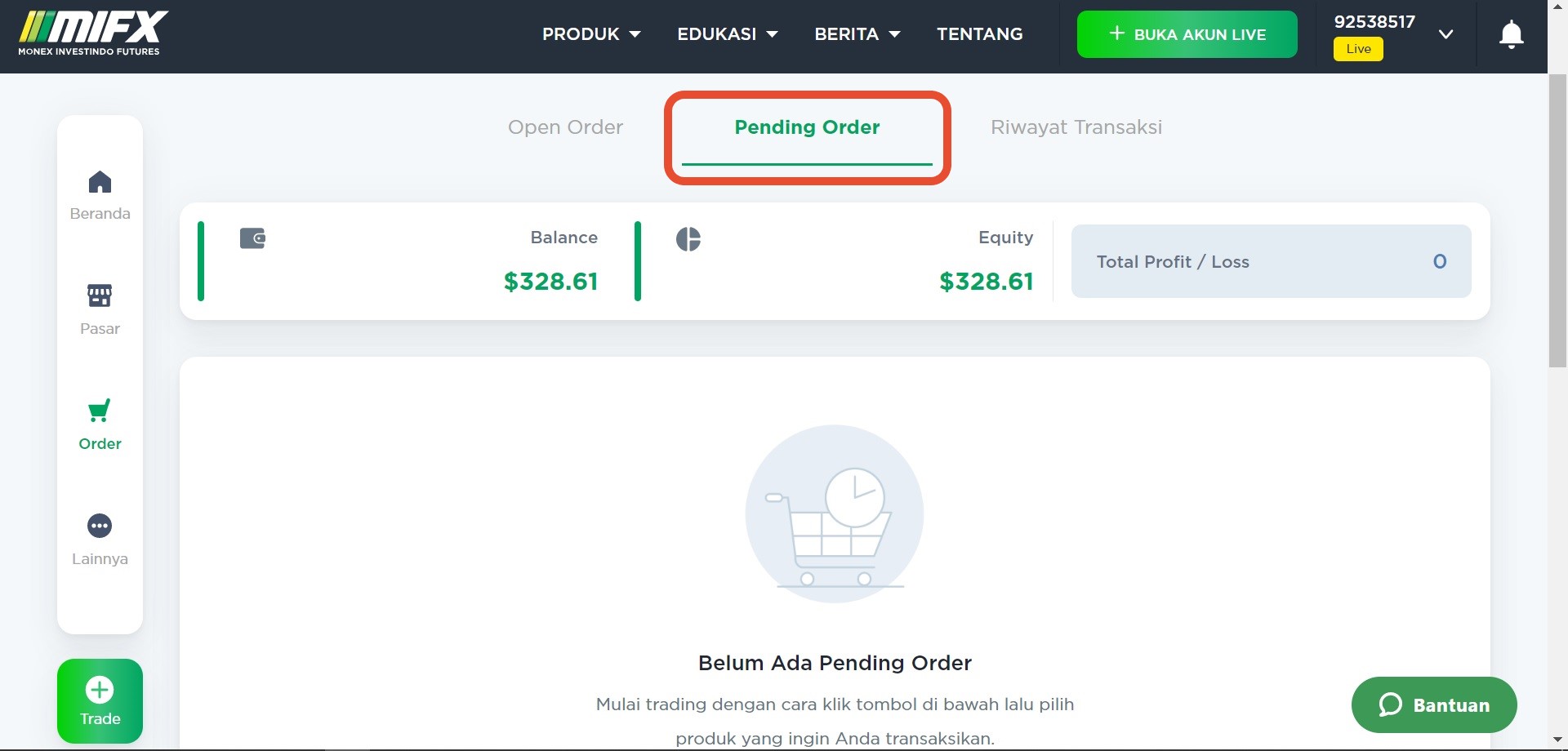This screenshot has width=1568, height=751.
Task: Click the empty pending cart illustration
Action: pos(835,514)
